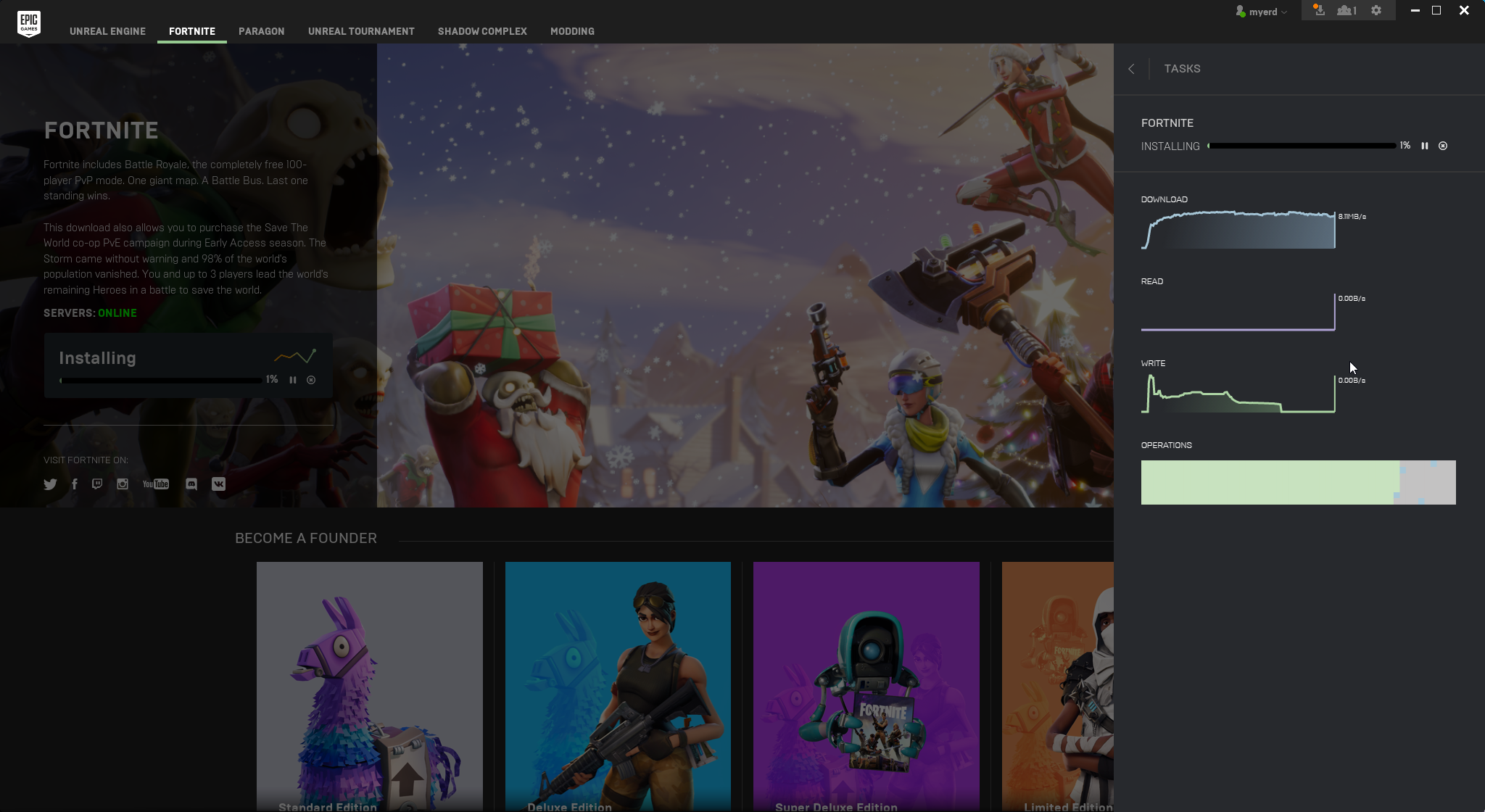
Task: Open the downloads icon in the top bar
Action: tap(1319, 10)
